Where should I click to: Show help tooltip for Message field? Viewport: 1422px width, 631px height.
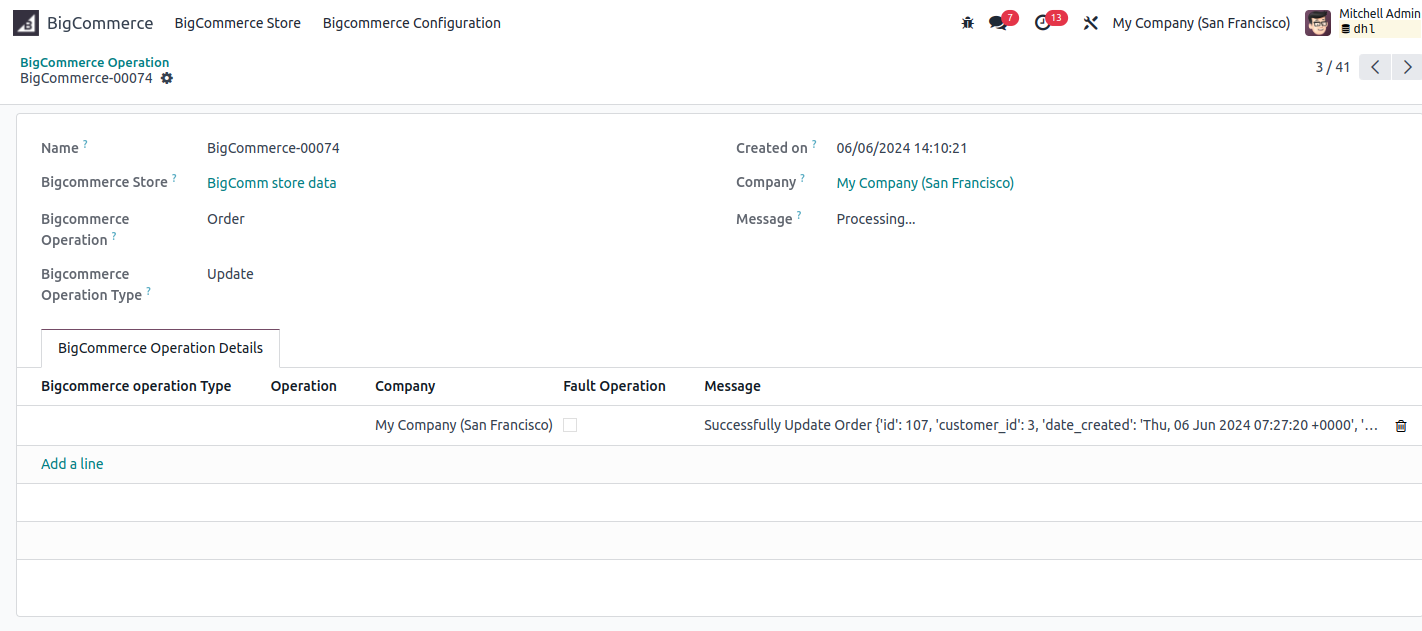pyautogui.click(x=799, y=215)
